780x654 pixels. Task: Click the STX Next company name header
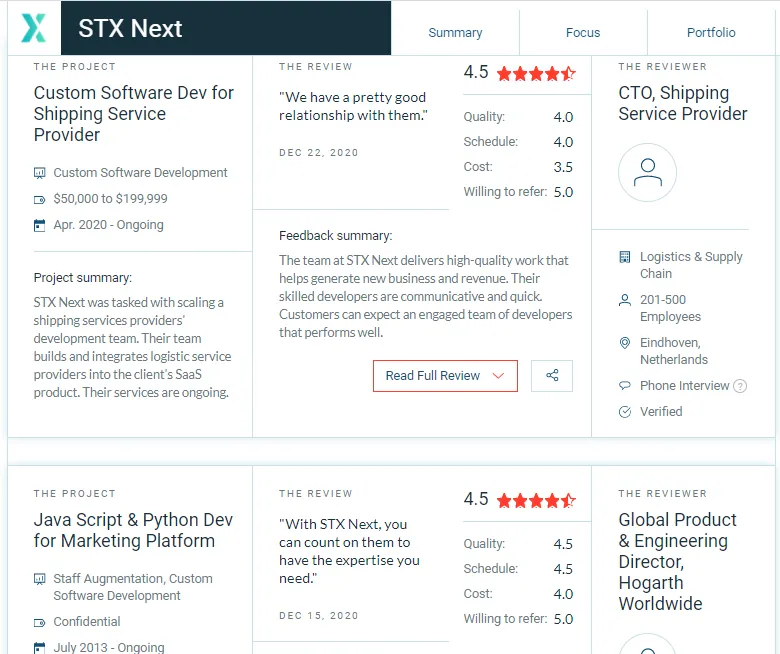130,28
